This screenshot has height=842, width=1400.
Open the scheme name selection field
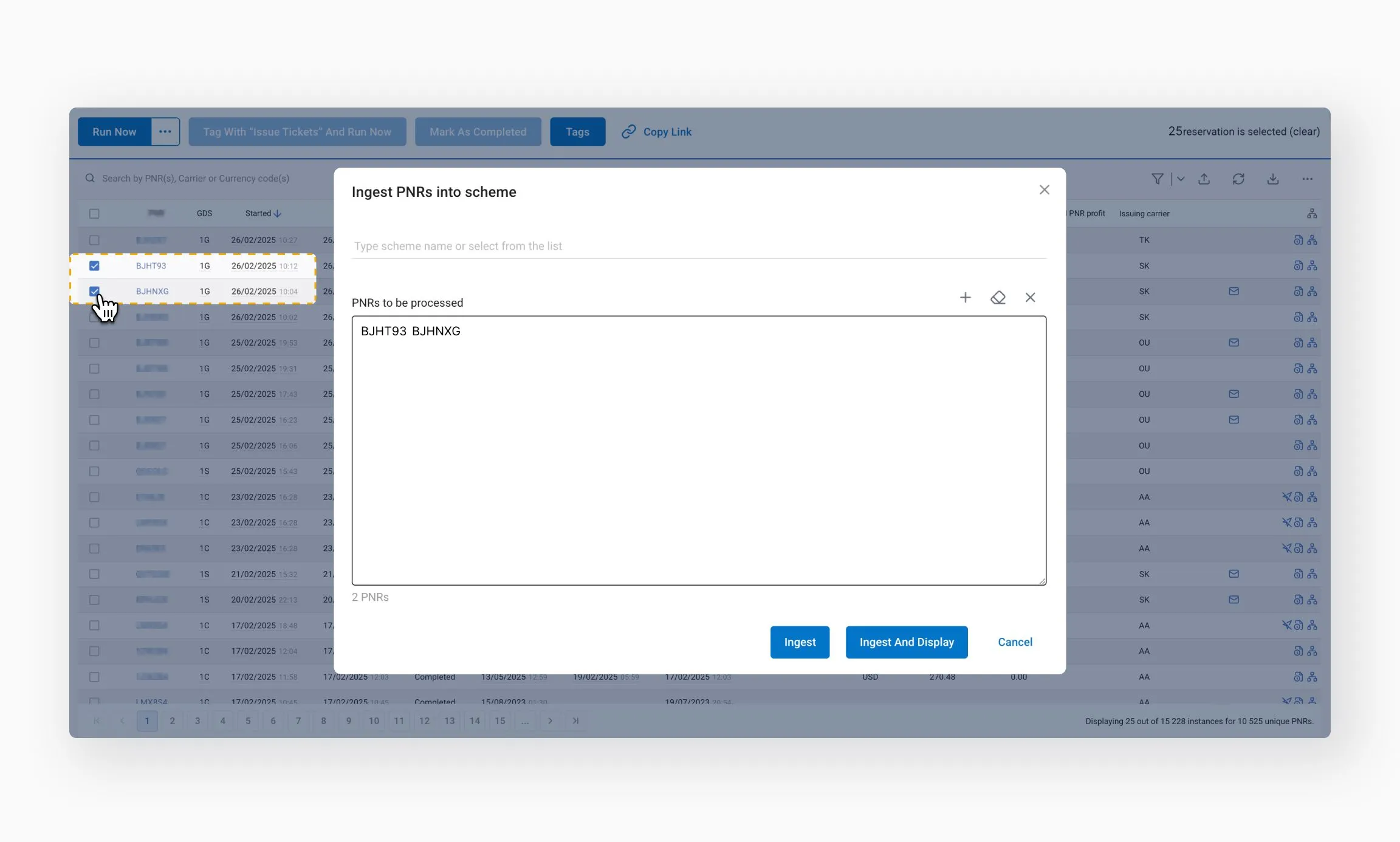pyautogui.click(x=698, y=246)
